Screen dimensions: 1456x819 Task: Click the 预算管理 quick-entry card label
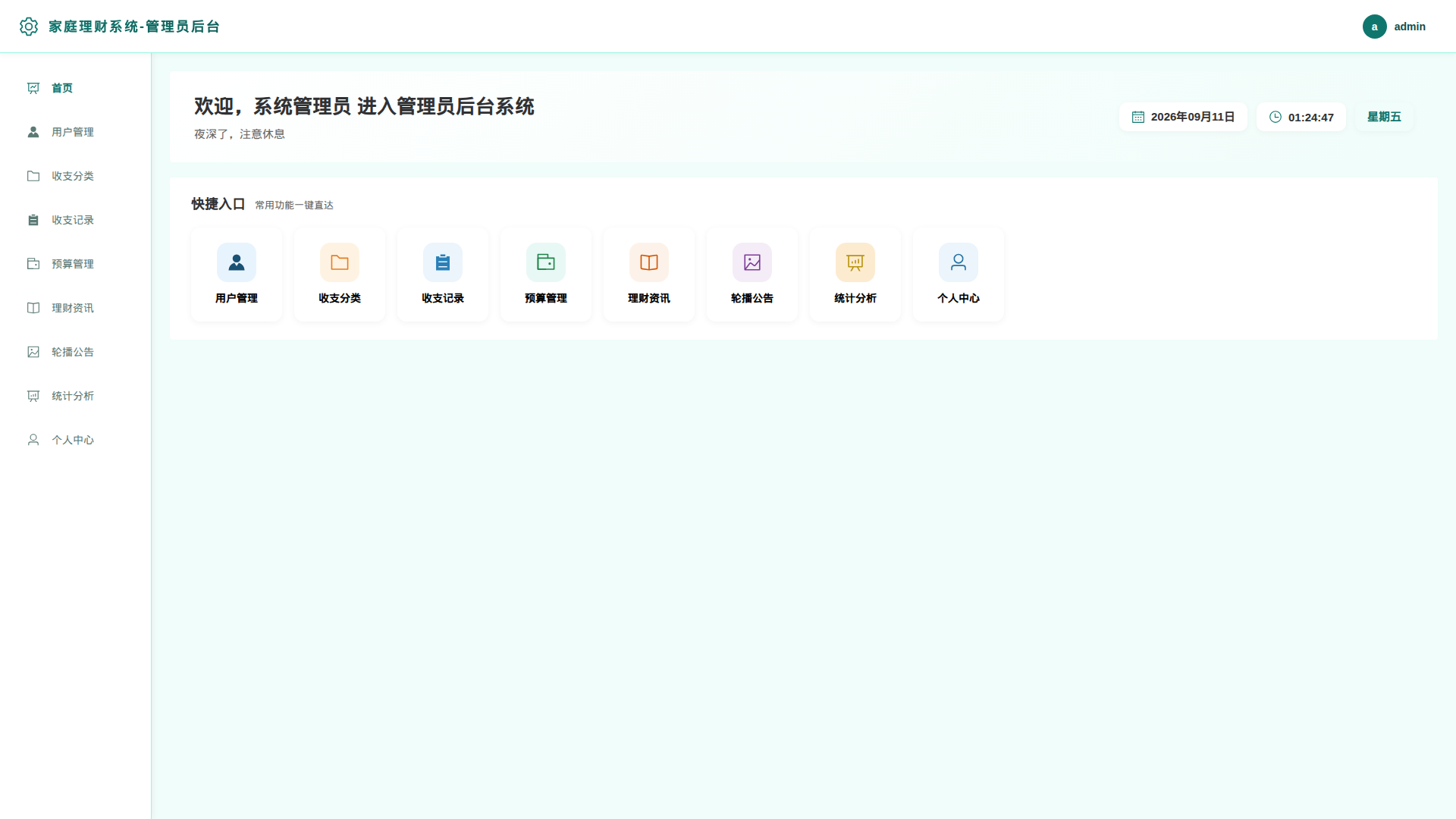pos(546,298)
